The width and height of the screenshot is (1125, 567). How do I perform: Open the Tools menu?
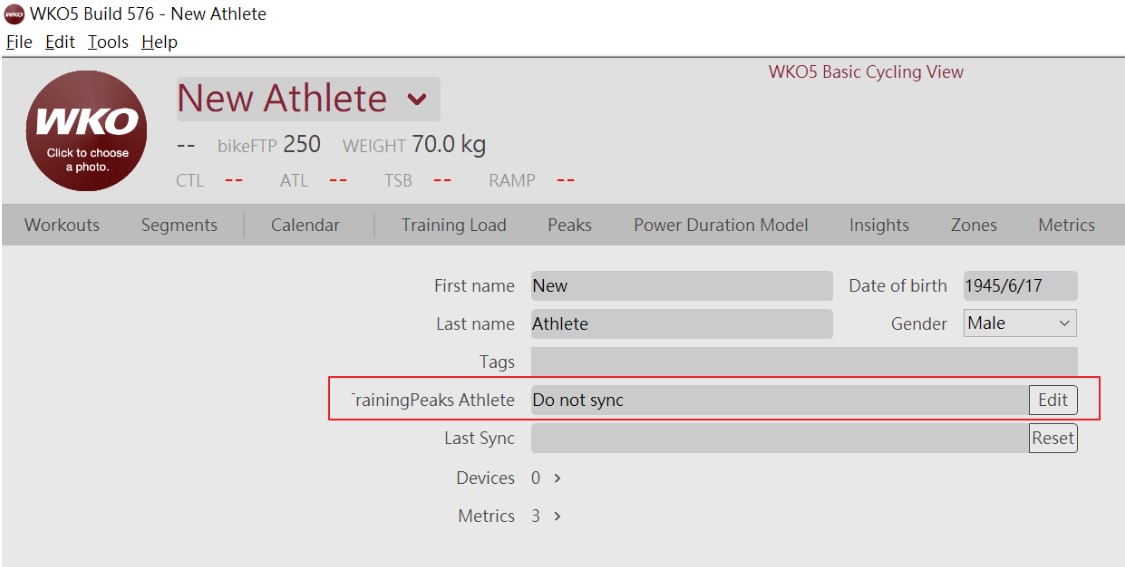click(x=108, y=42)
